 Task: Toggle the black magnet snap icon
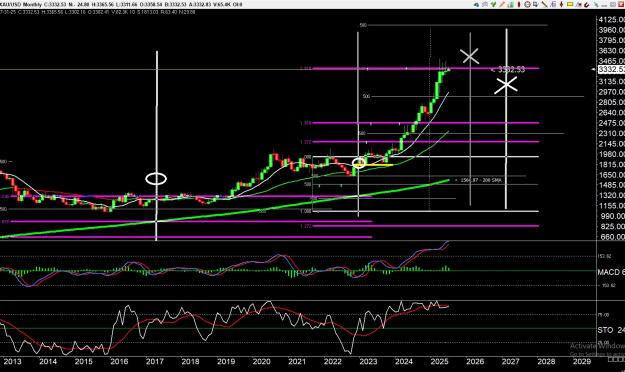587,5
